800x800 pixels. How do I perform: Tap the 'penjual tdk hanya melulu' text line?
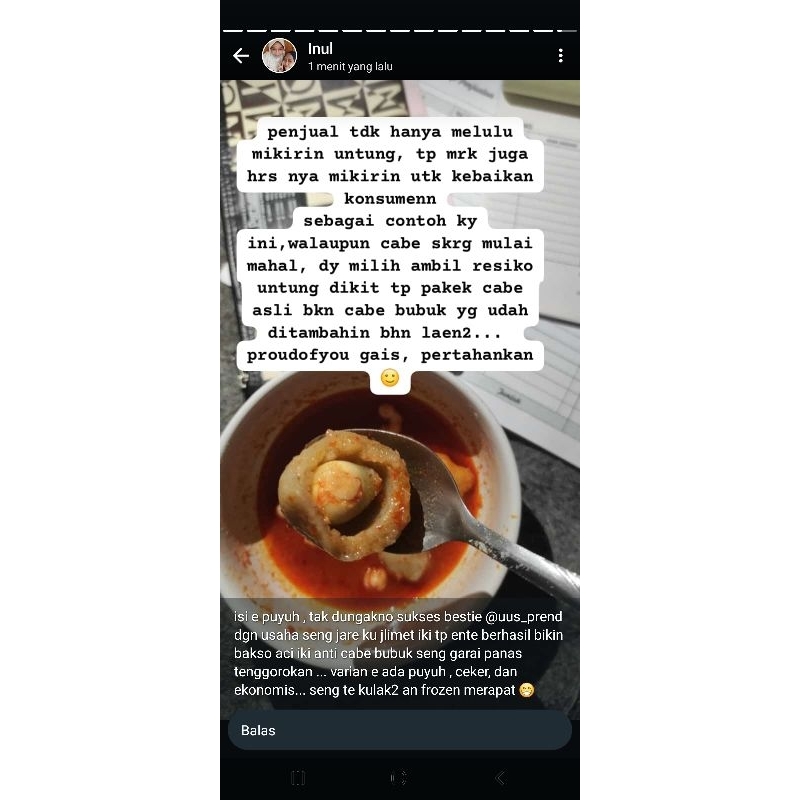coord(390,132)
